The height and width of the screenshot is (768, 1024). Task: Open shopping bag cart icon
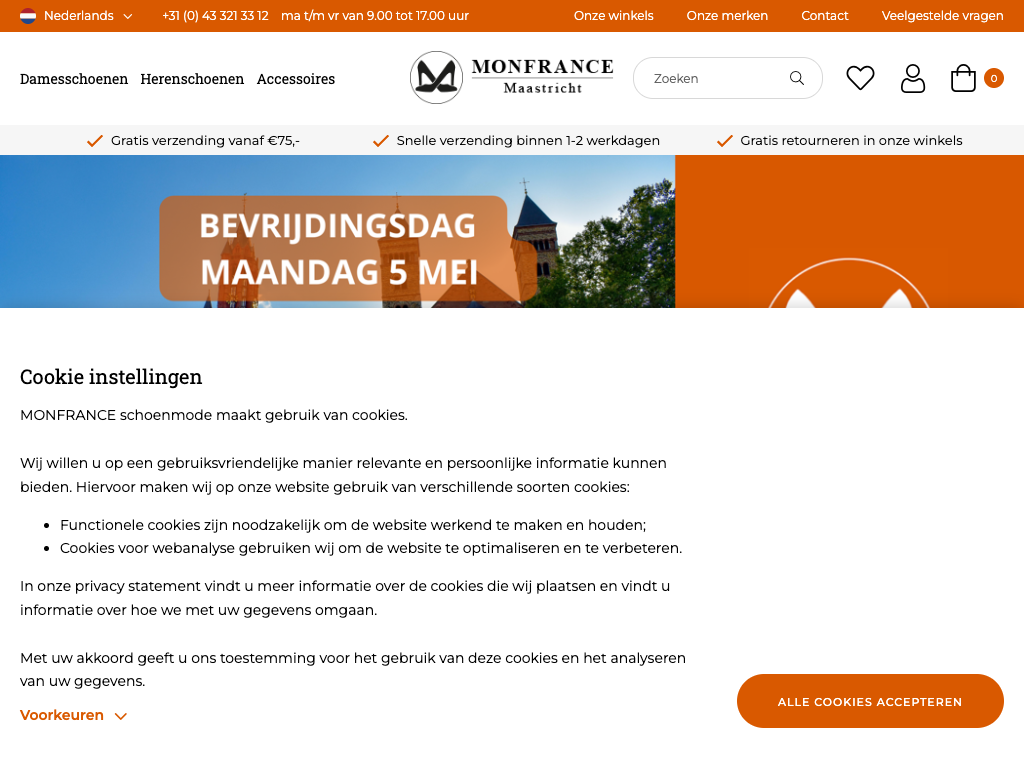pyautogui.click(x=963, y=78)
